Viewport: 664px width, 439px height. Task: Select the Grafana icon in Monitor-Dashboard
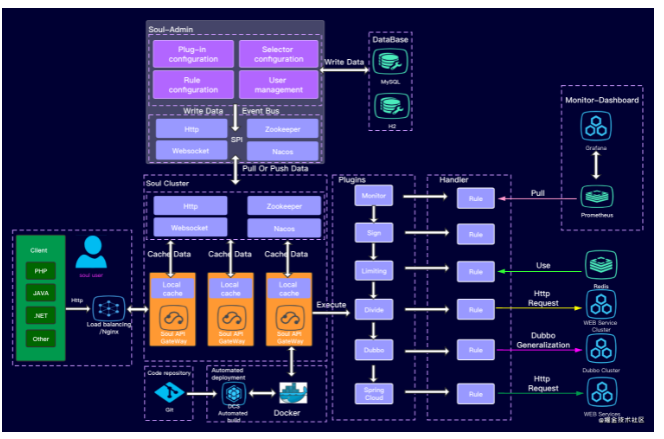(596, 126)
